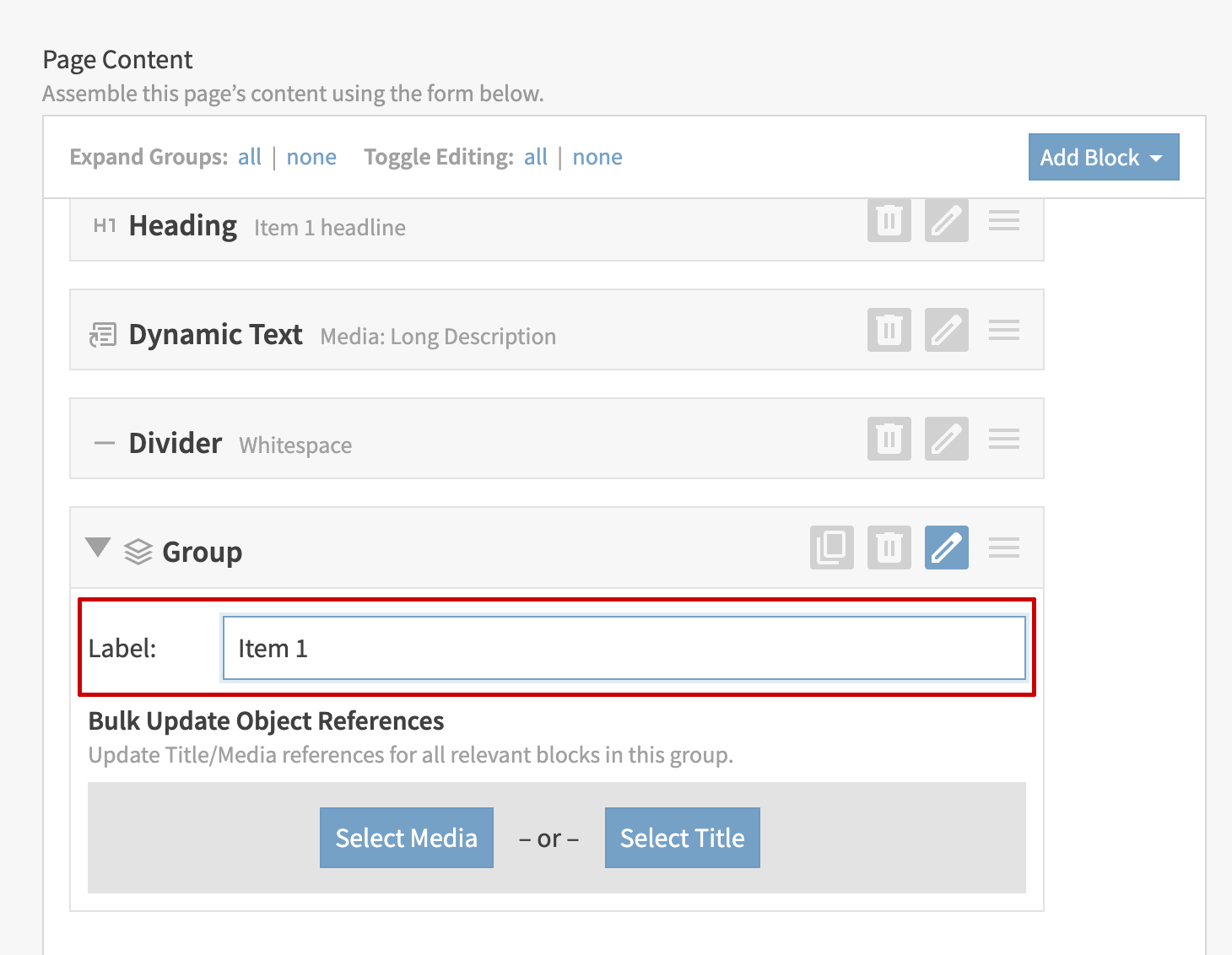Delete the Heading block via trash icon
This screenshot has width=1232, height=955.
(x=889, y=220)
